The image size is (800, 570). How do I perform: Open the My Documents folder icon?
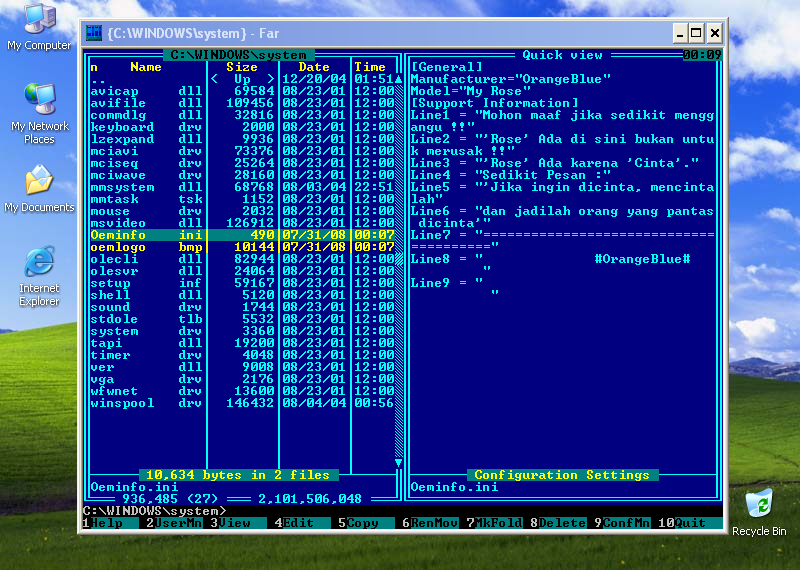[x=39, y=189]
